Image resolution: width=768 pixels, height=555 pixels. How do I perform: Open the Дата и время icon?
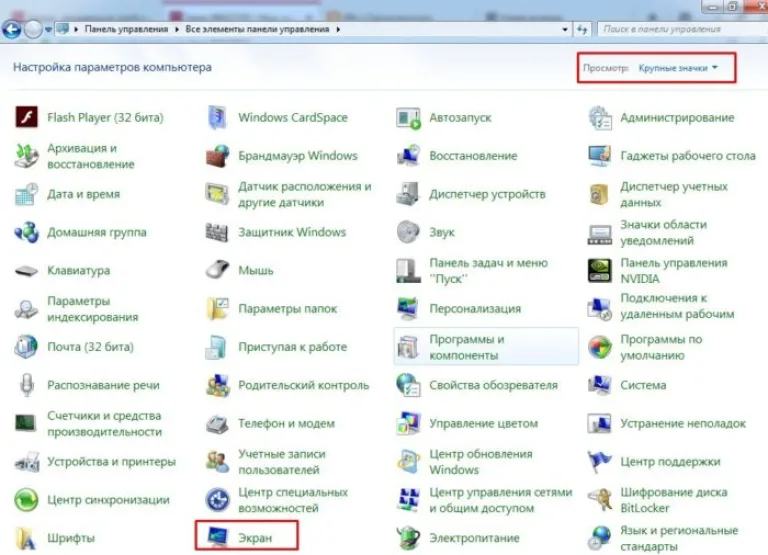pos(26,194)
